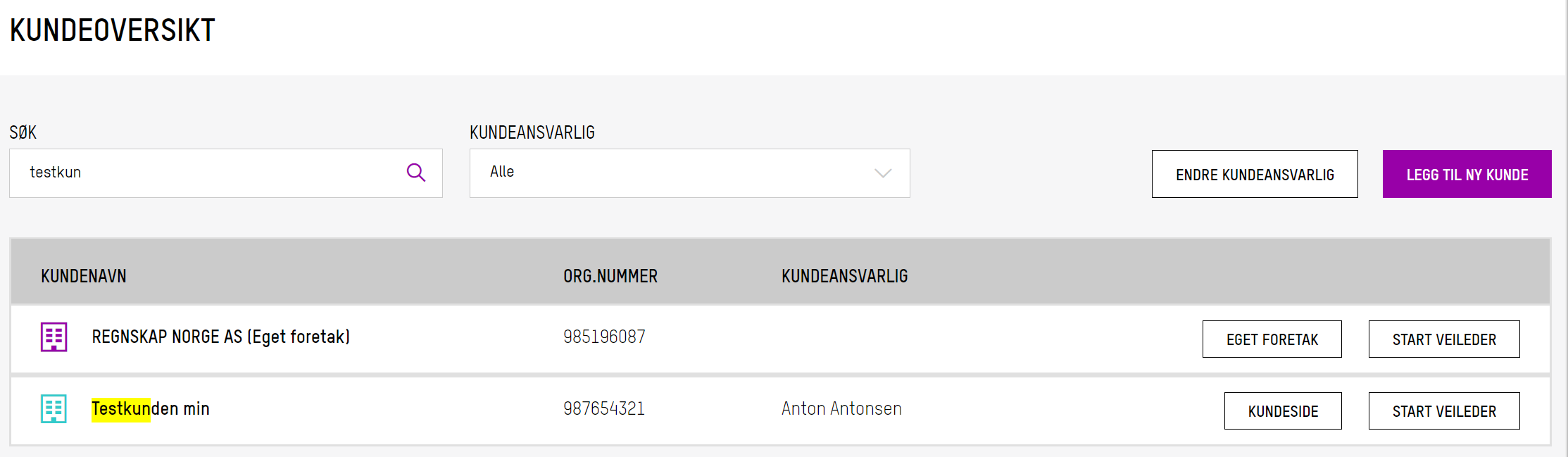Open the Kundeansvarlig combo box showing Alle
This screenshot has width=1568, height=457.
tap(689, 173)
